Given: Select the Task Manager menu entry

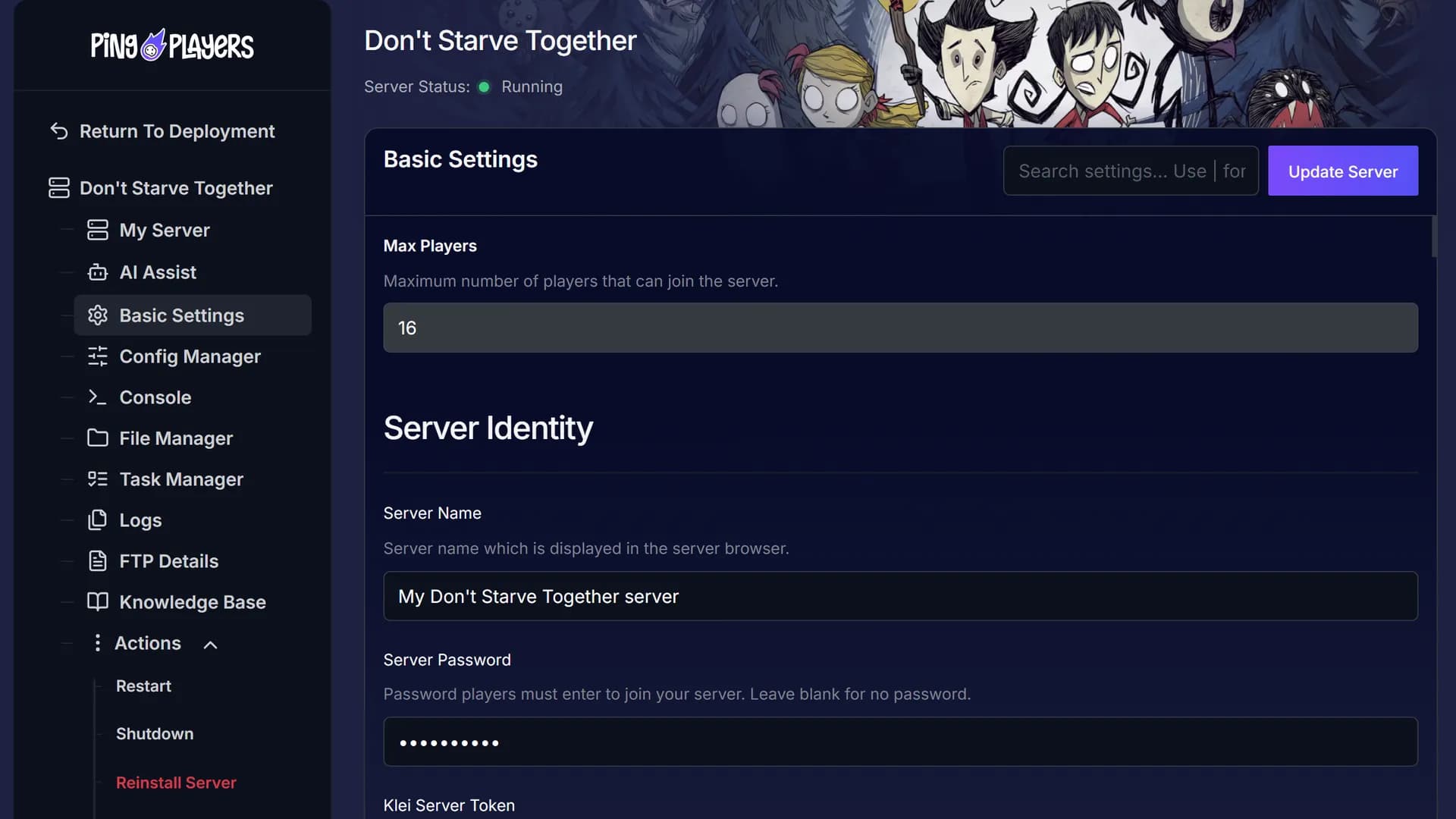Looking at the screenshot, I should tap(181, 479).
